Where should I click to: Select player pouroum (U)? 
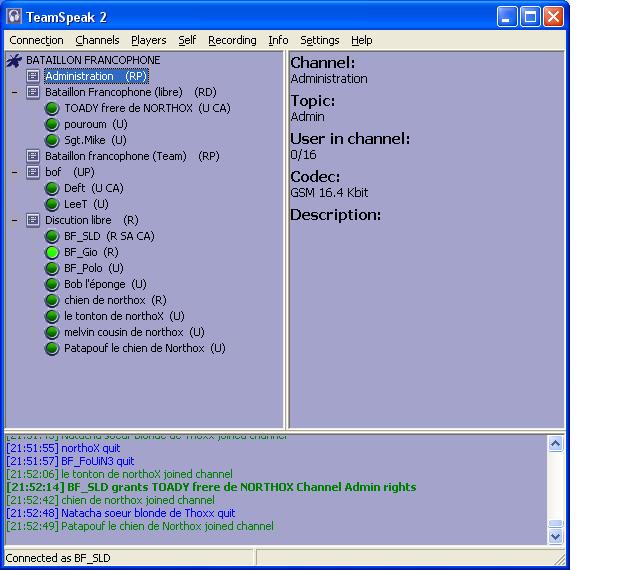(x=96, y=124)
